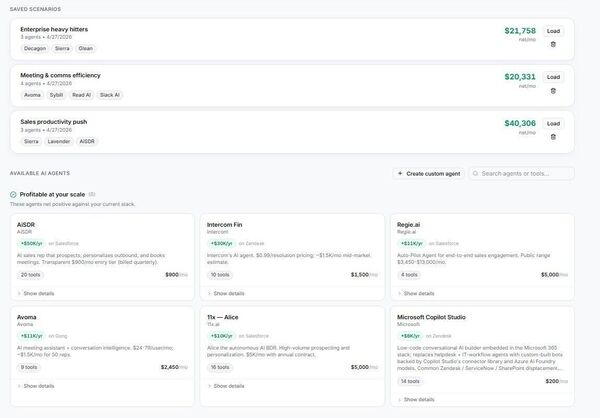This screenshot has width=600, height=418.
Task: Expand Show details on Regie.ai card
Action: (x=416, y=293)
